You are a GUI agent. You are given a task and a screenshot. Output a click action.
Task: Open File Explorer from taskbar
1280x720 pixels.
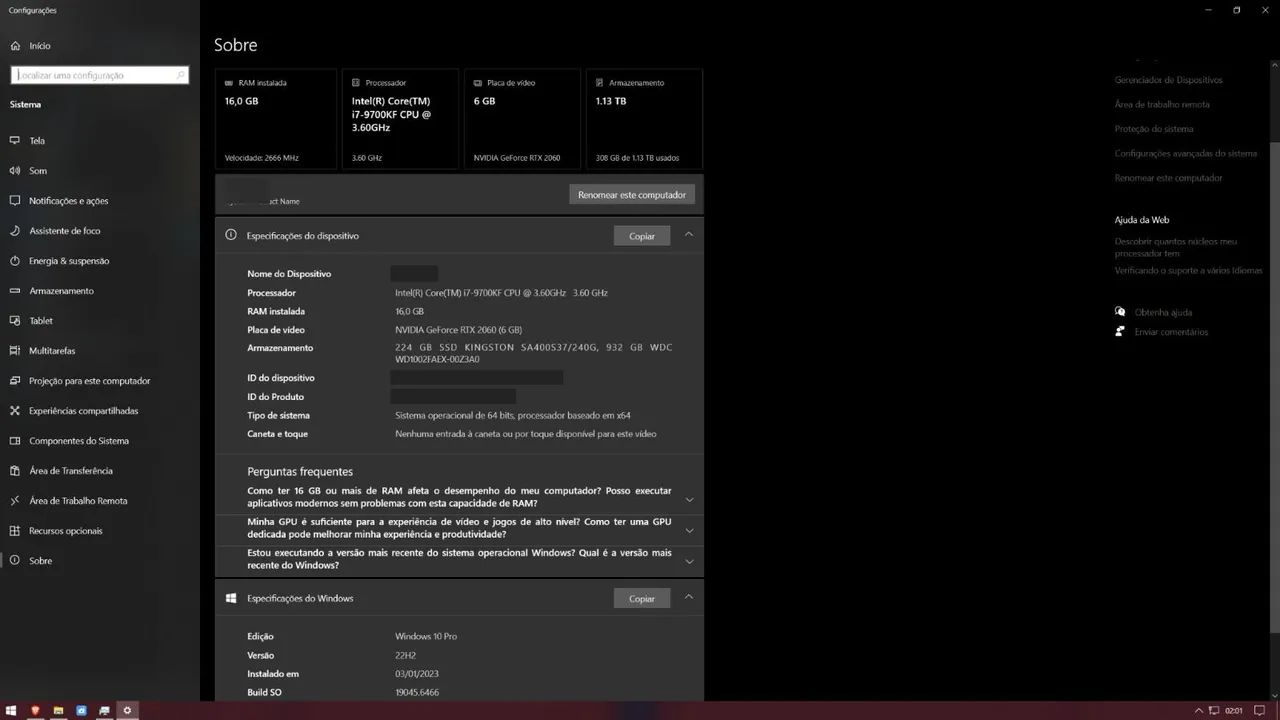[x=58, y=711]
